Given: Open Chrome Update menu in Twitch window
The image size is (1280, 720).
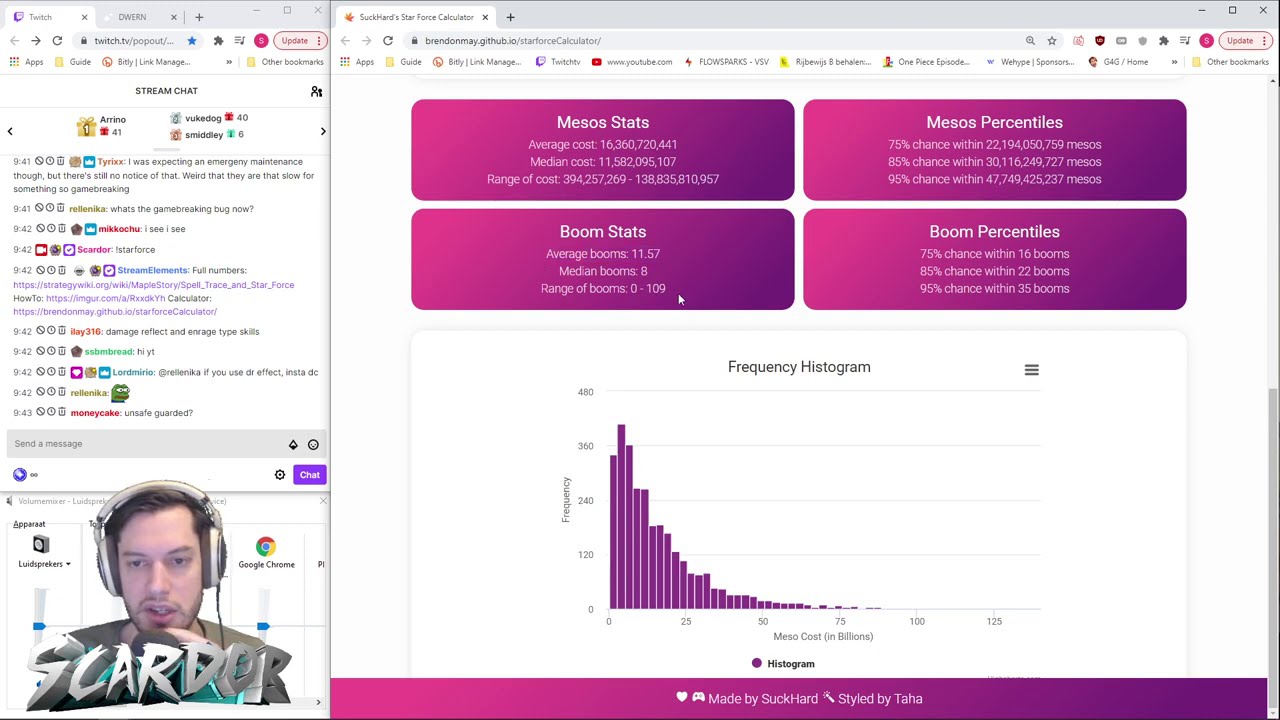Looking at the screenshot, I should [299, 41].
